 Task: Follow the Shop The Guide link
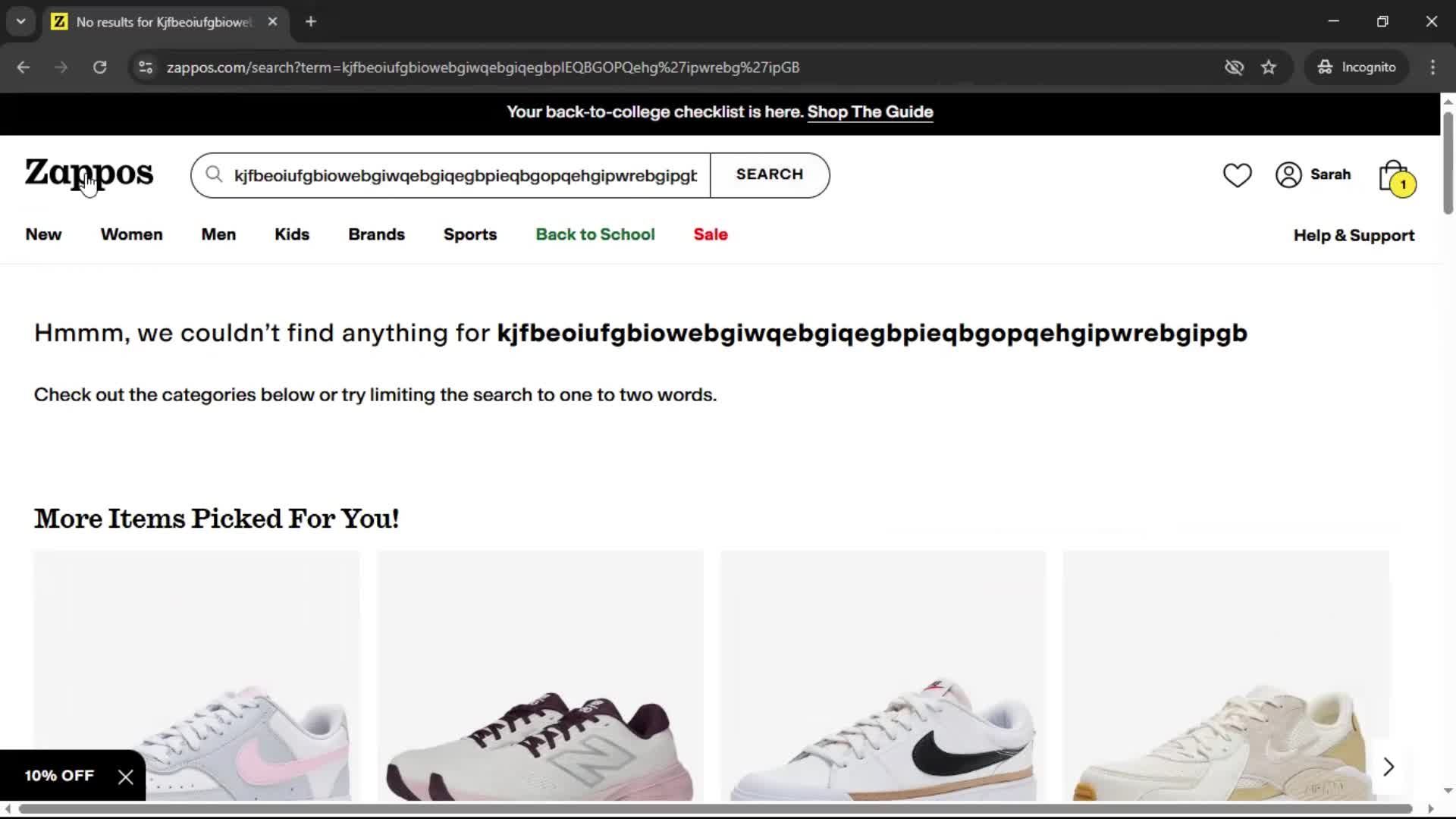(x=870, y=112)
